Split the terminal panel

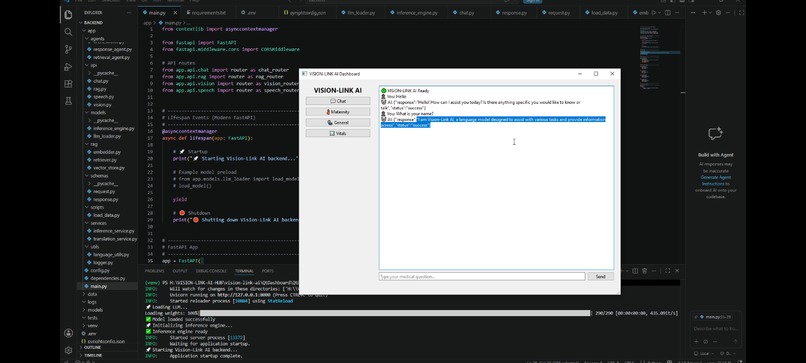pyautogui.click(x=635, y=271)
